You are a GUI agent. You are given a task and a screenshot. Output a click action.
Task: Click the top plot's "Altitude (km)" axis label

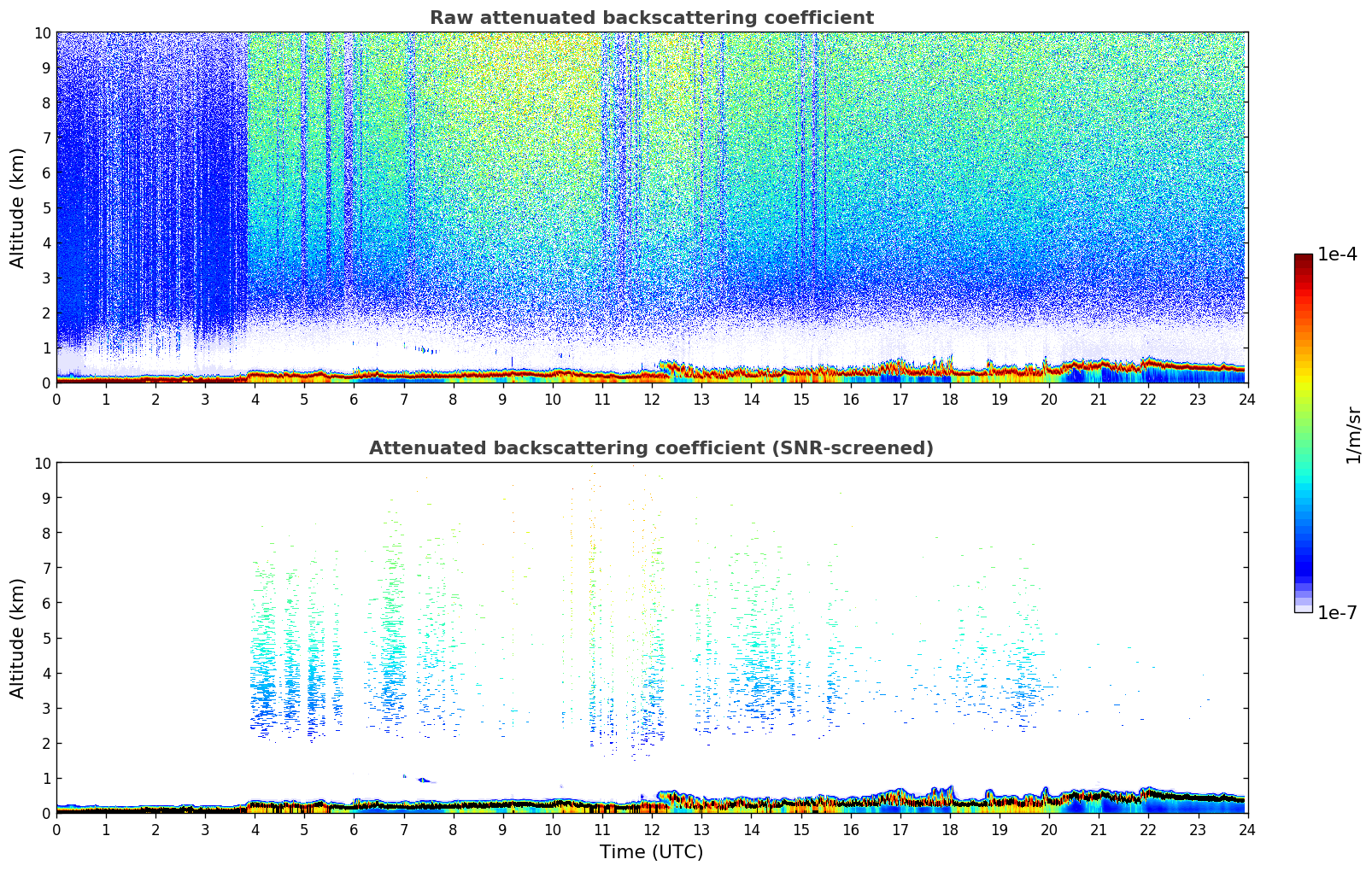point(18,208)
